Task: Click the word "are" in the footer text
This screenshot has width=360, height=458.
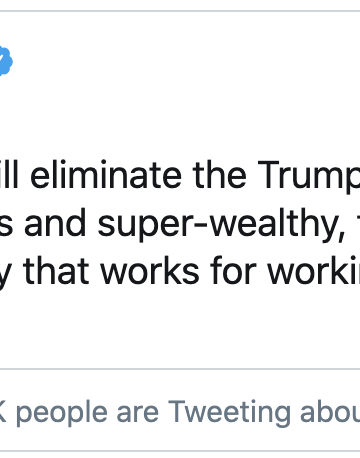Action: tap(138, 415)
